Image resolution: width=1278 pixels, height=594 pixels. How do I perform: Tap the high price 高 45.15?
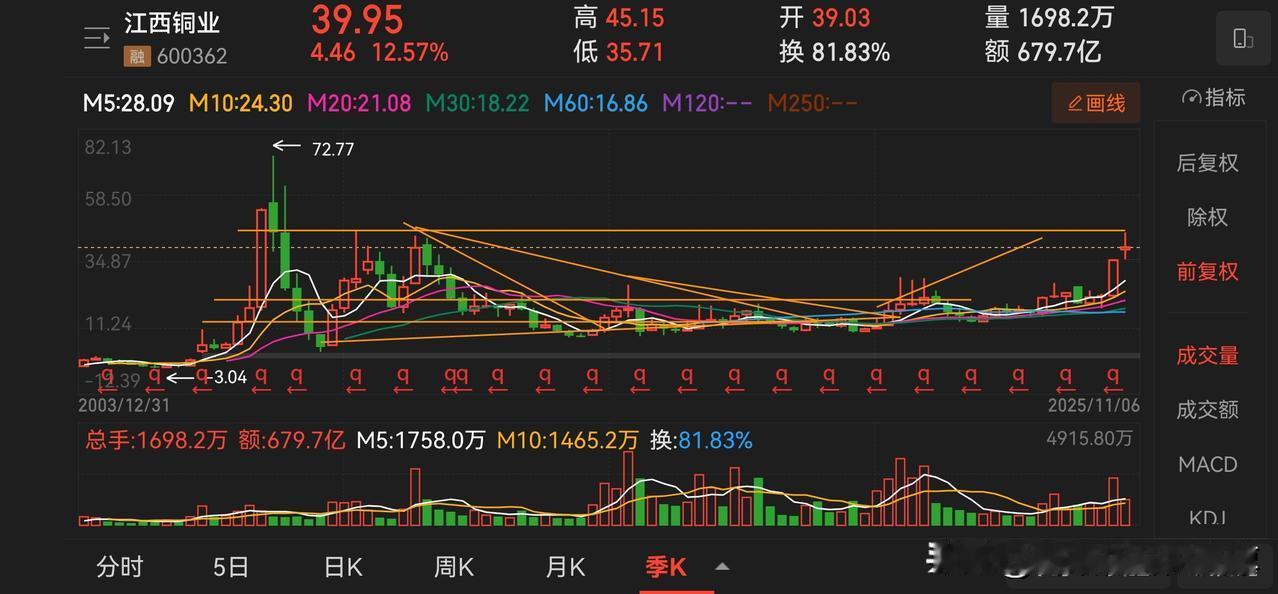[x=619, y=17]
